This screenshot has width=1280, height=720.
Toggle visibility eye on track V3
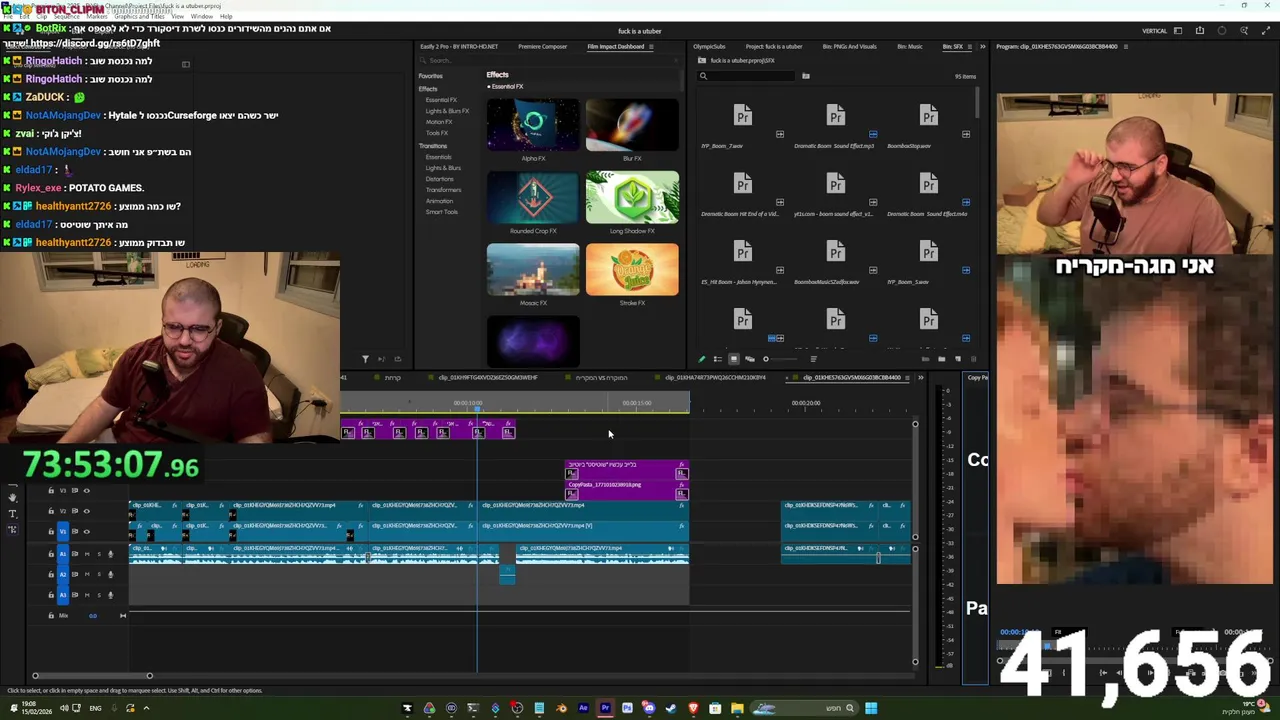coord(87,490)
